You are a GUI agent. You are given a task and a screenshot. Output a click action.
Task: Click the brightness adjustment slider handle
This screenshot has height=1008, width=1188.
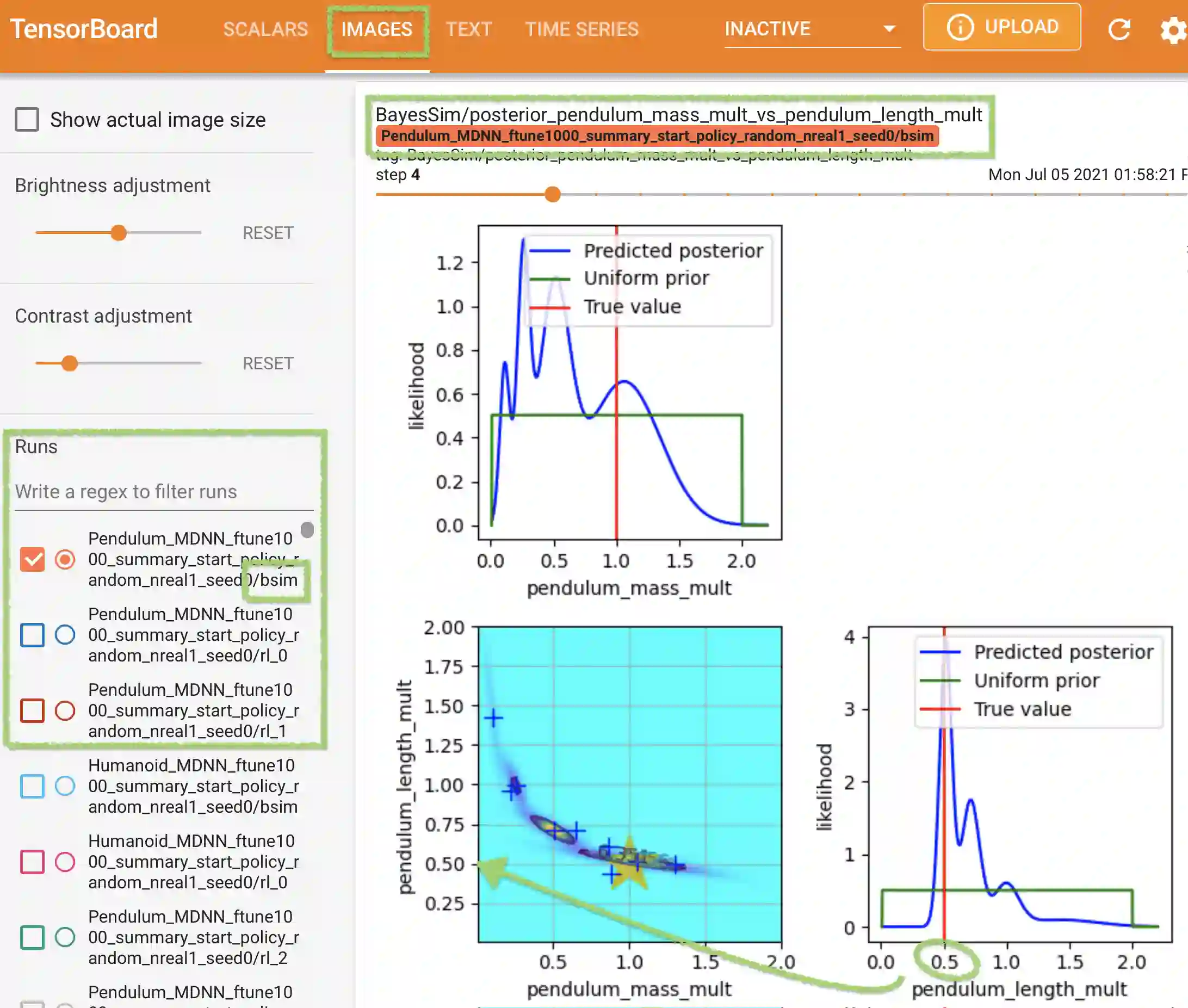tap(118, 233)
